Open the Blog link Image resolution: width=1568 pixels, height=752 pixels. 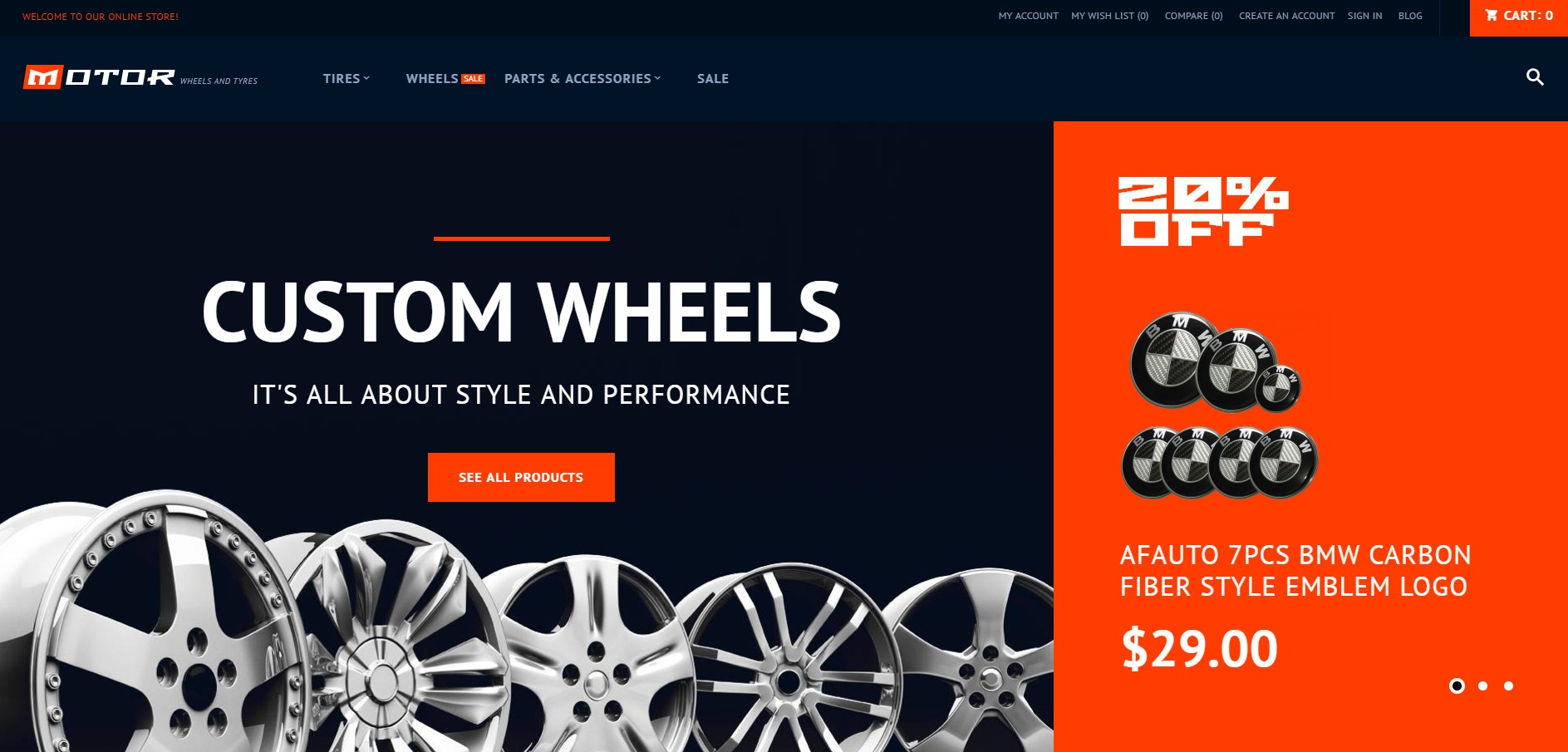tap(1410, 16)
